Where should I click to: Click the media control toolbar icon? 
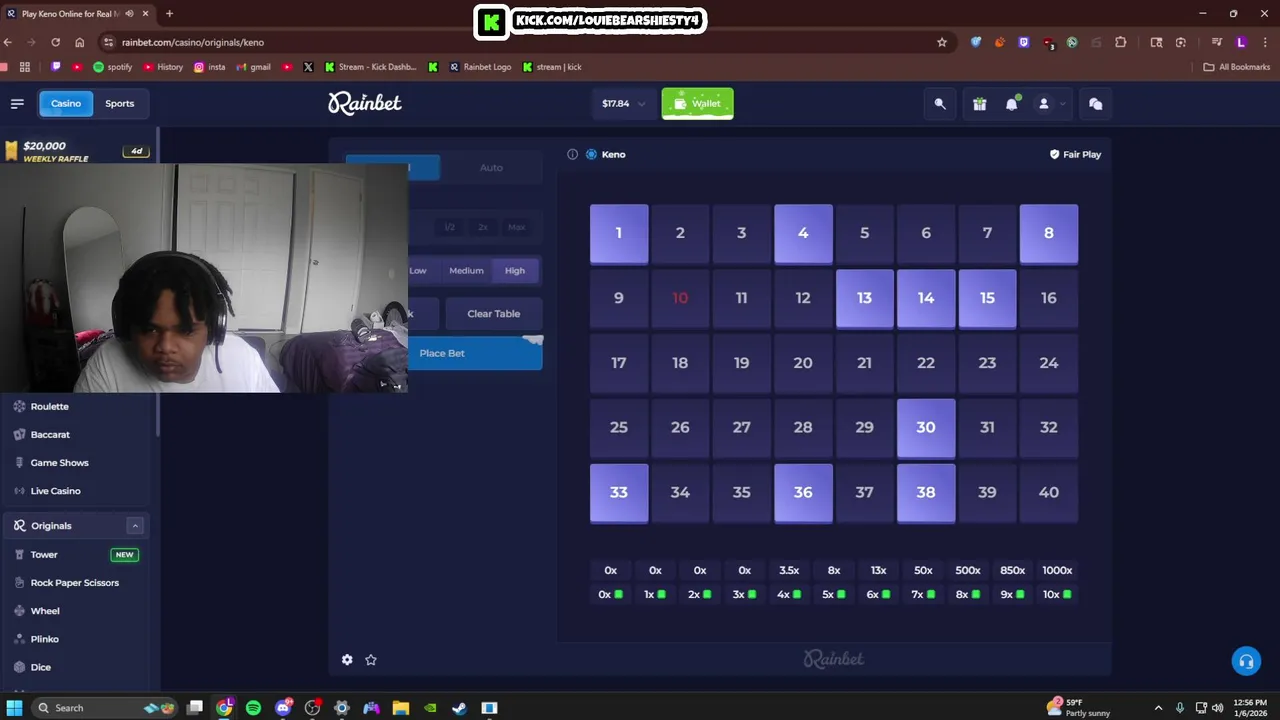[1217, 42]
